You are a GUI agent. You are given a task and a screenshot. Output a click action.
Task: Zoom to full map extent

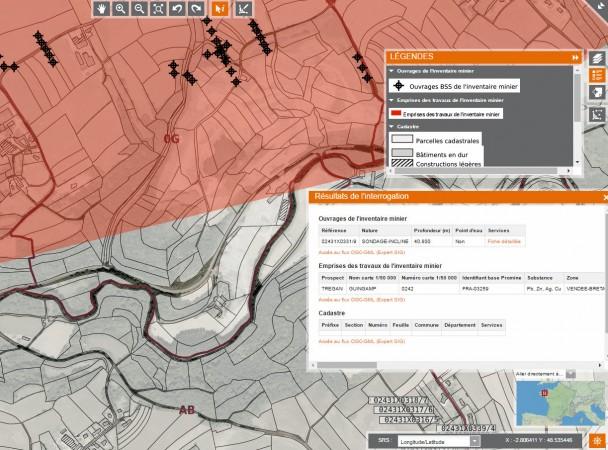click(x=159, y=8)
